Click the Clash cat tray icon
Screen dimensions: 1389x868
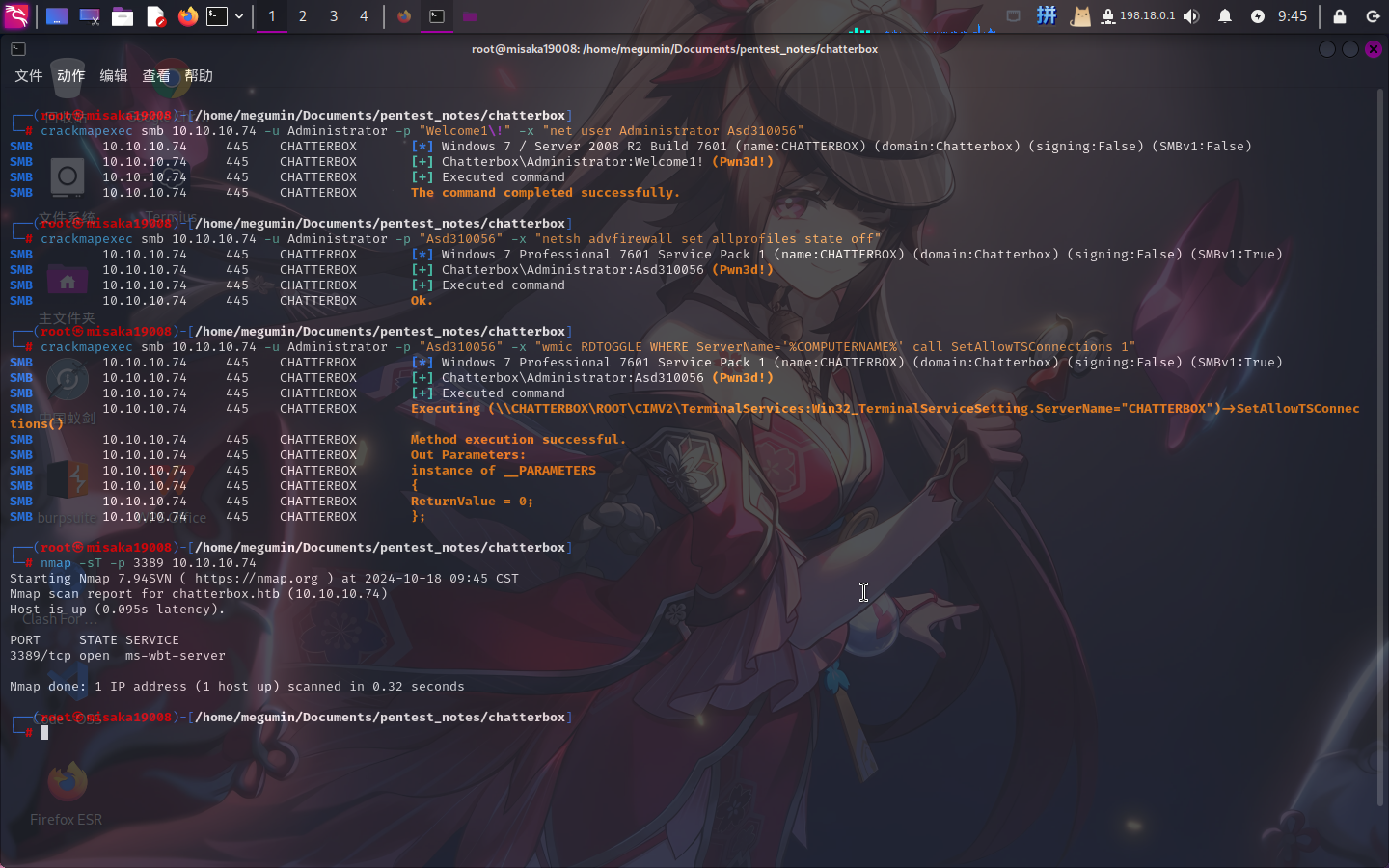[1080, 16]
